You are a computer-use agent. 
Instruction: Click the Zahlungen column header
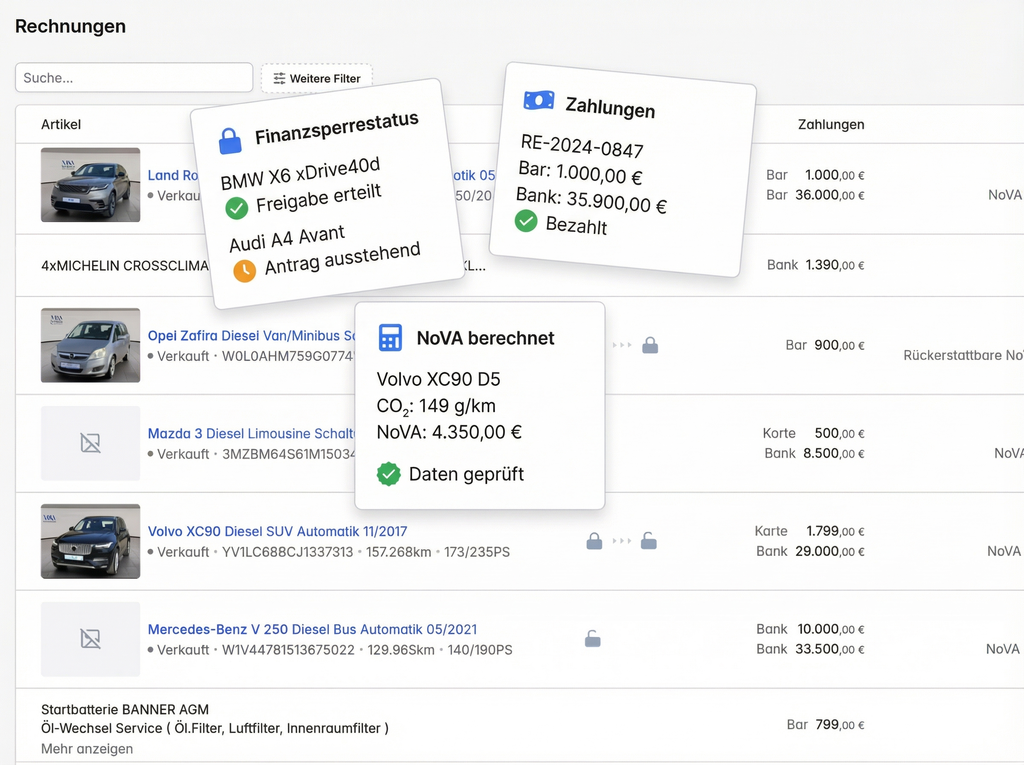tap(830, 125)
